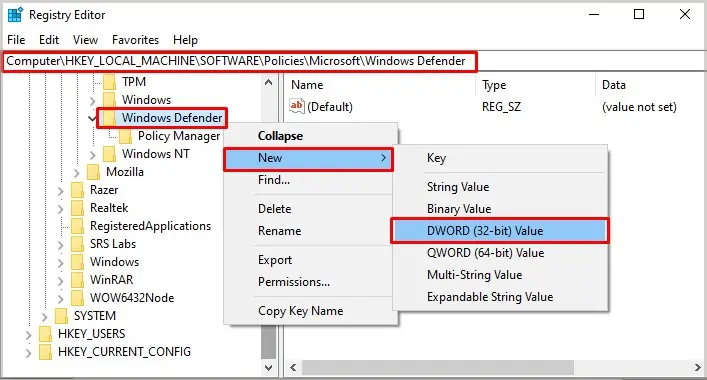This screenshot has height=380, width=707.
Task: Expand the HKEY_USERS hive arrow
Action: pos(28,335)
